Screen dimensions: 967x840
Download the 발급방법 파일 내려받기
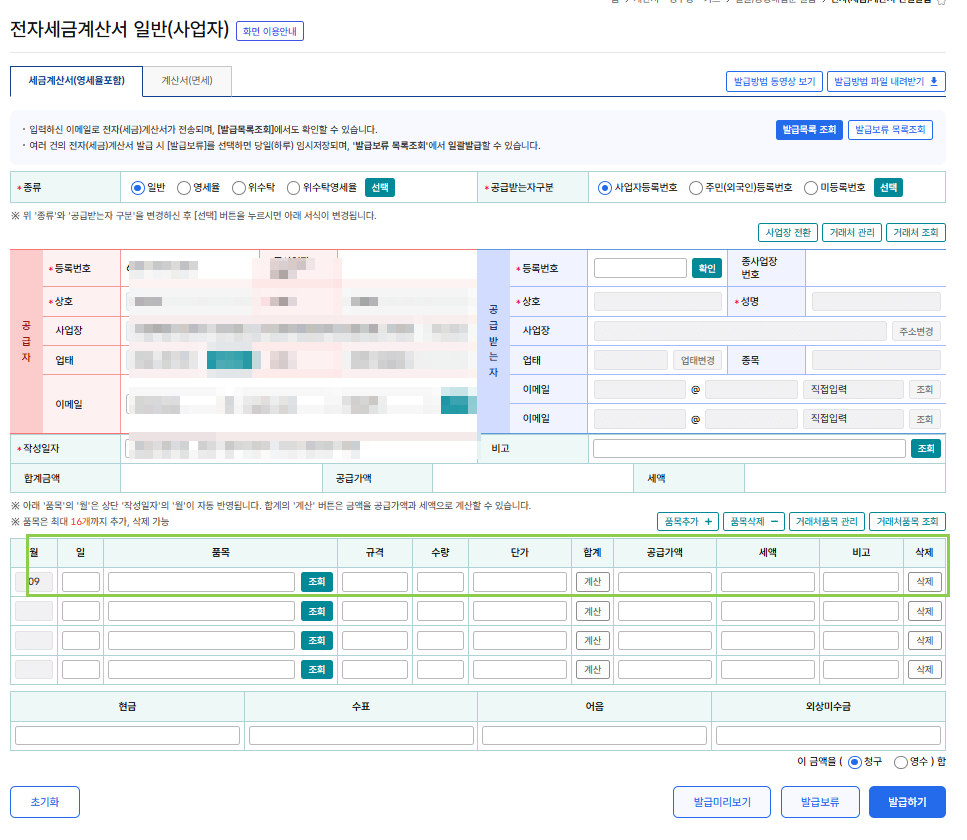(x=886, y=81)
